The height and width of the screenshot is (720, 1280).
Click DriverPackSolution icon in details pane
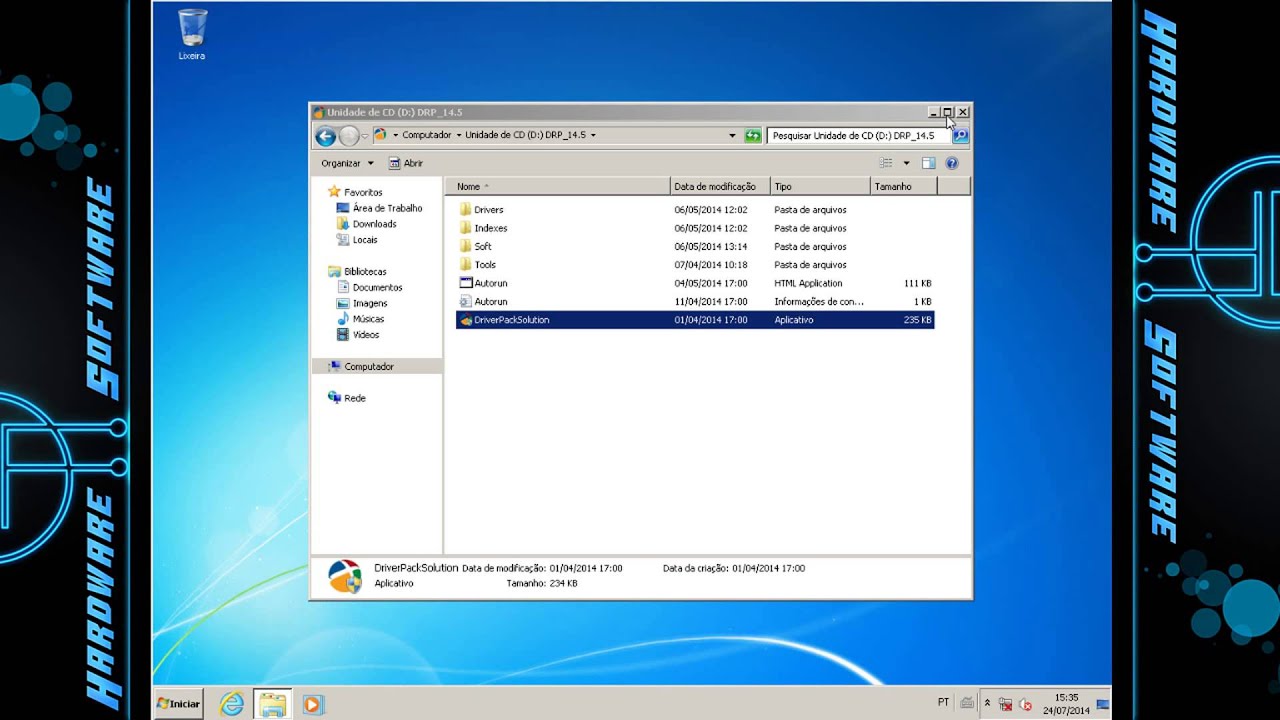pos(345,576)
